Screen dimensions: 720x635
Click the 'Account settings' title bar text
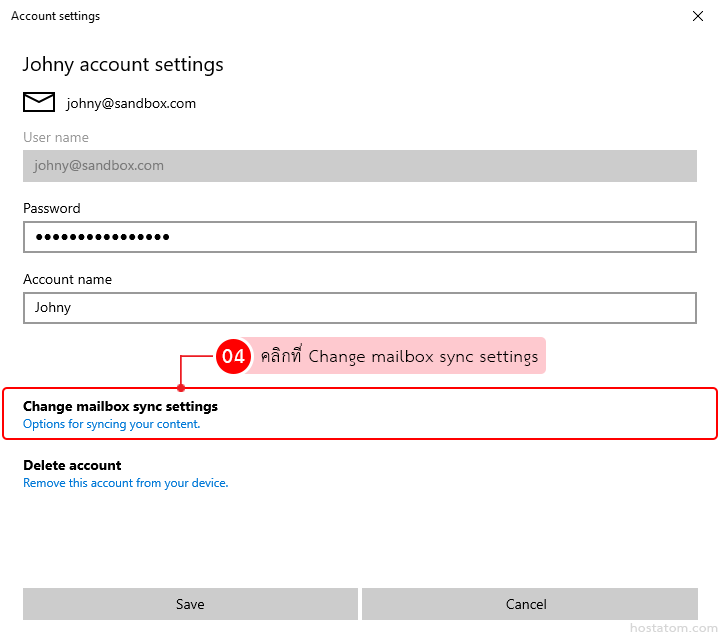(x=55, y=16)
